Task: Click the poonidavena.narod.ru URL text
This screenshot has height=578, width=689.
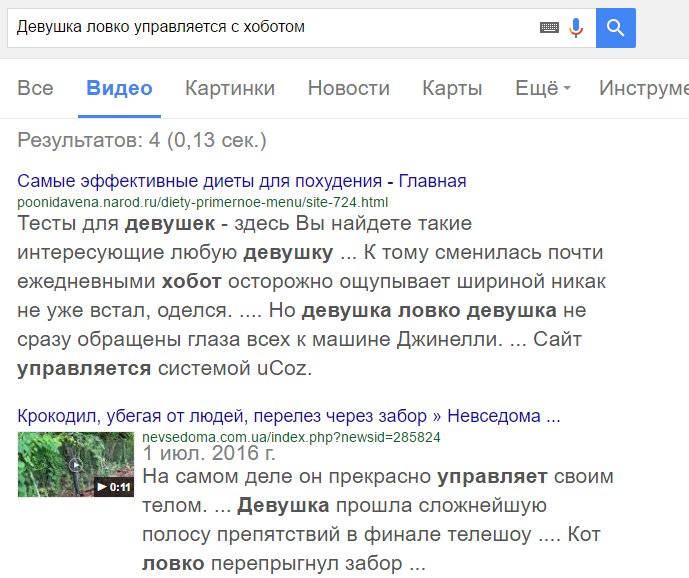Action: (x=203, y=202)
